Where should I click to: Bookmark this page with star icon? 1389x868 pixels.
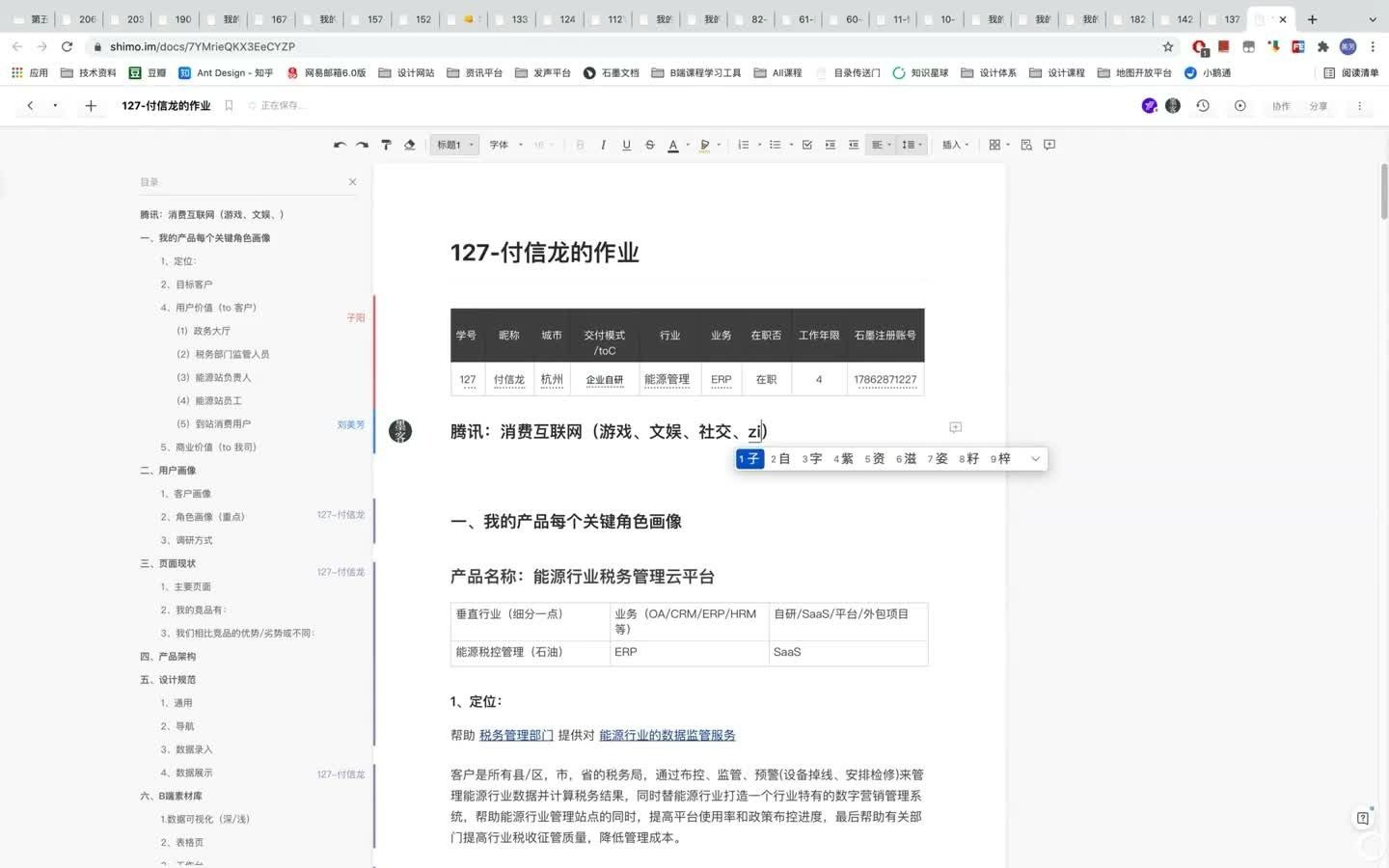(x=1168, y=46)
